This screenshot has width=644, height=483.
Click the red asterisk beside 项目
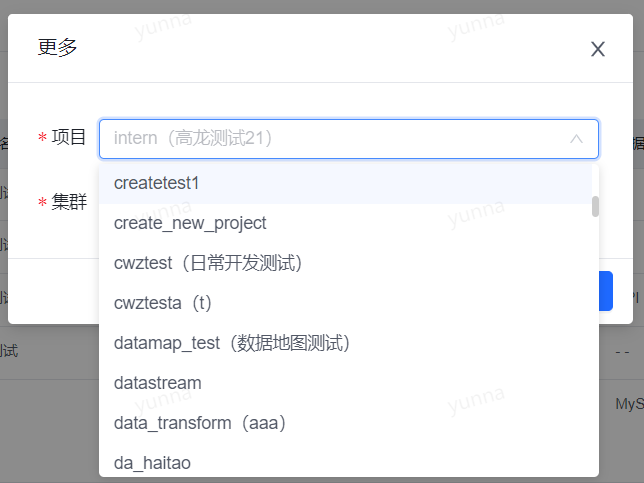(42, 137)
